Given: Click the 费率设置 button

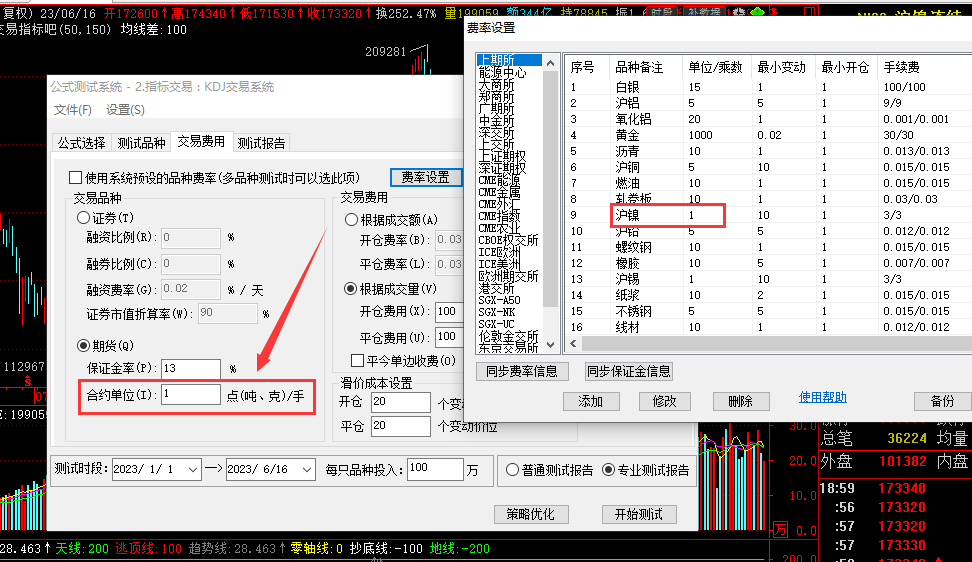Looking at the screenshot, I should pos(425,177).
